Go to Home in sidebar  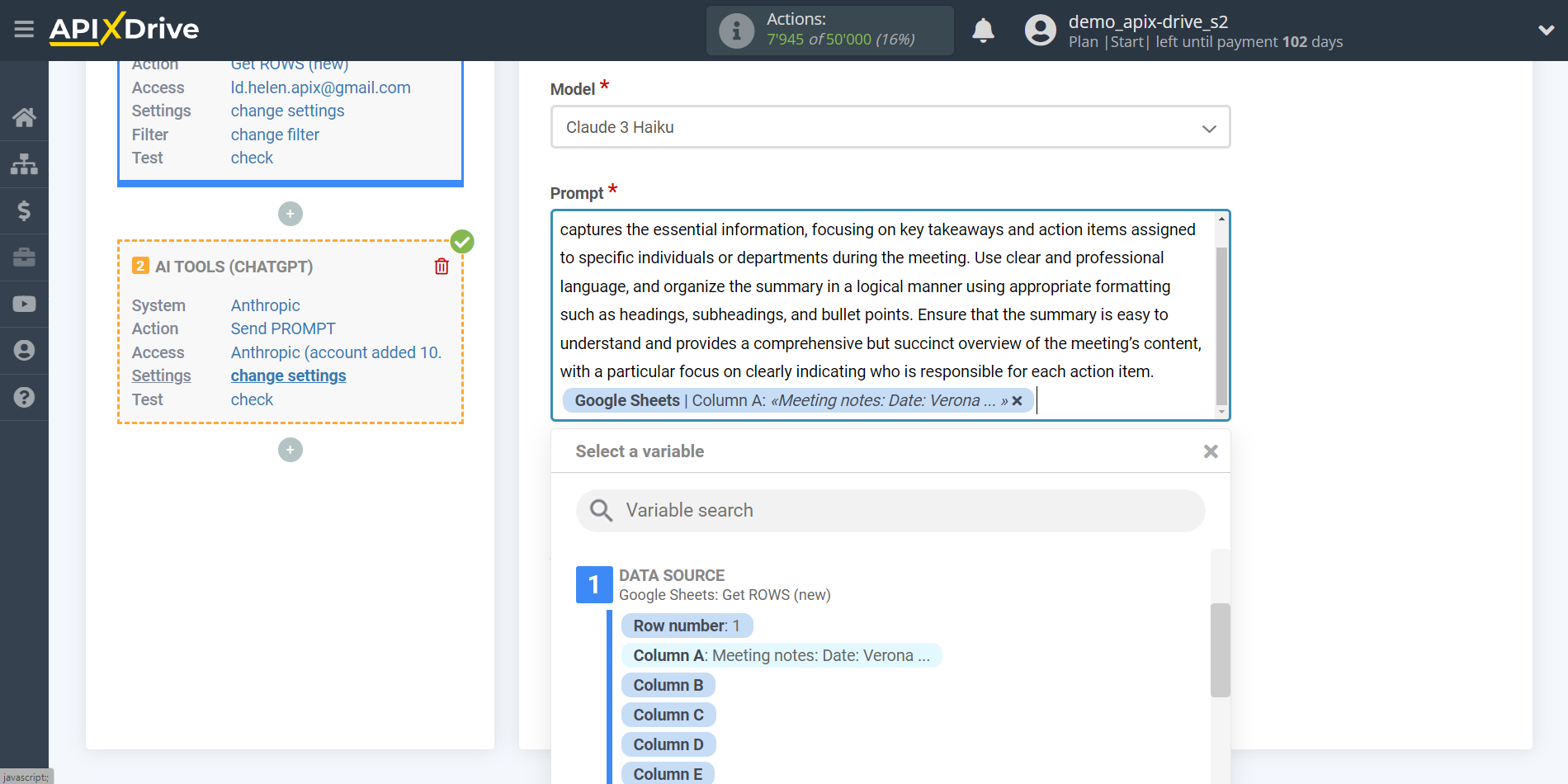click(x=24, y=117)
